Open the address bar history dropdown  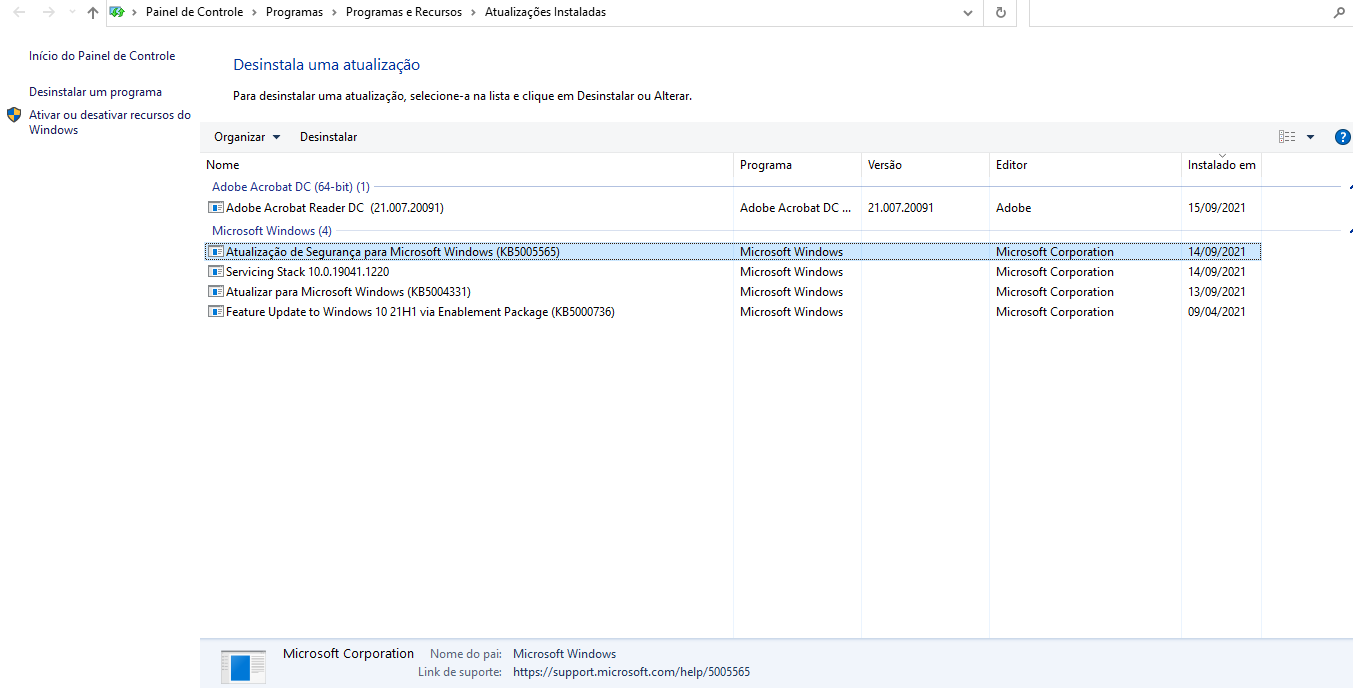pos(967,13)
